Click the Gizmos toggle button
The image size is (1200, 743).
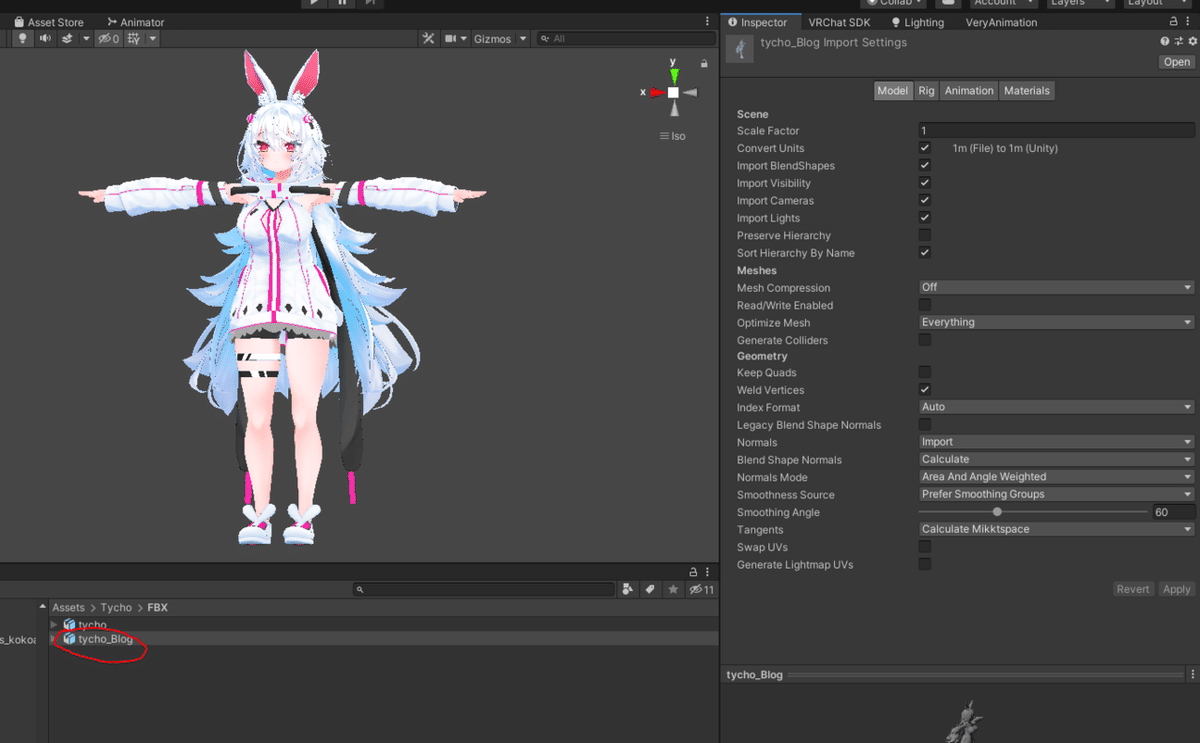click(492, 39)
